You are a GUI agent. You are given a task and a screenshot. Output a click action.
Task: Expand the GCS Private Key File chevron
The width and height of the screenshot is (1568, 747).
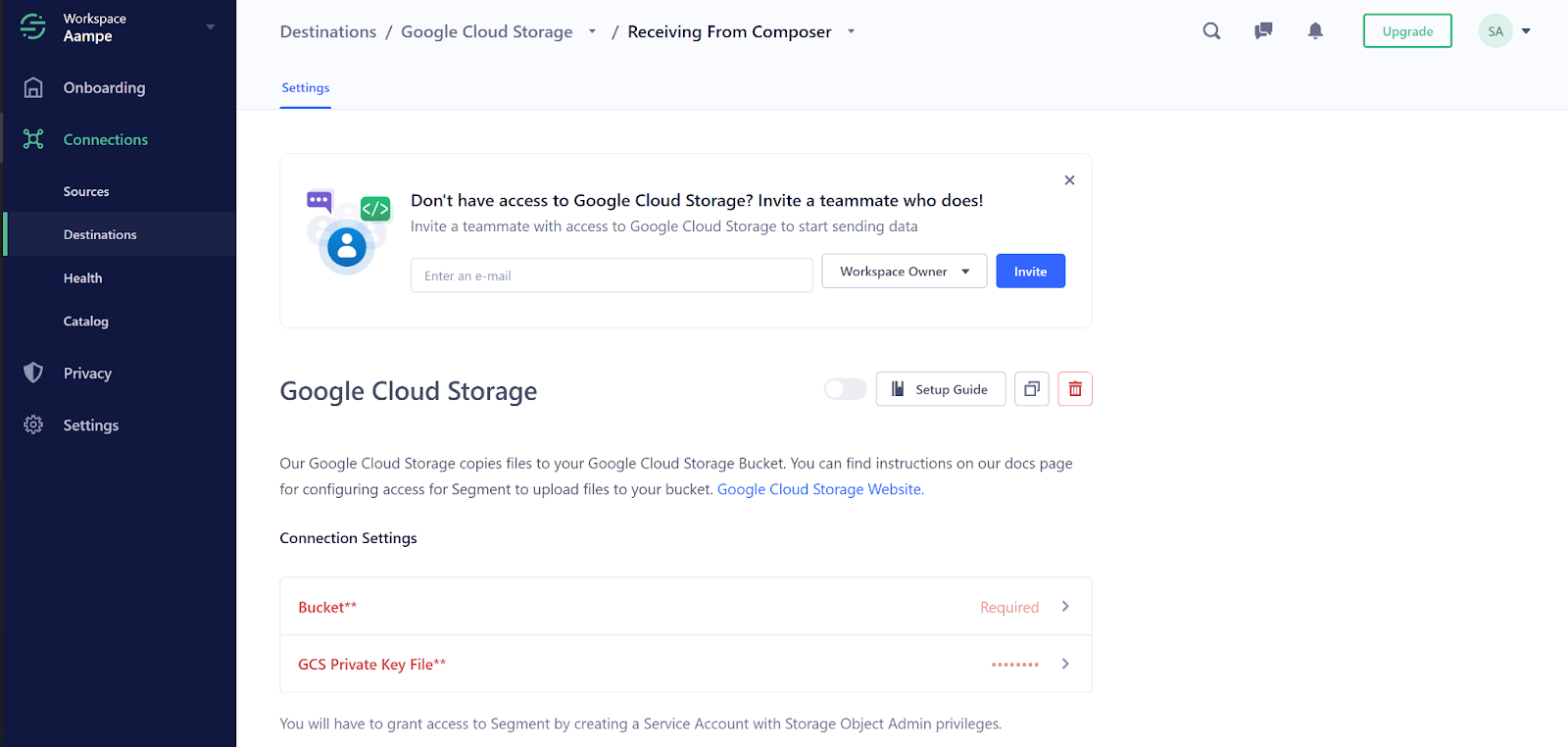1065,664
